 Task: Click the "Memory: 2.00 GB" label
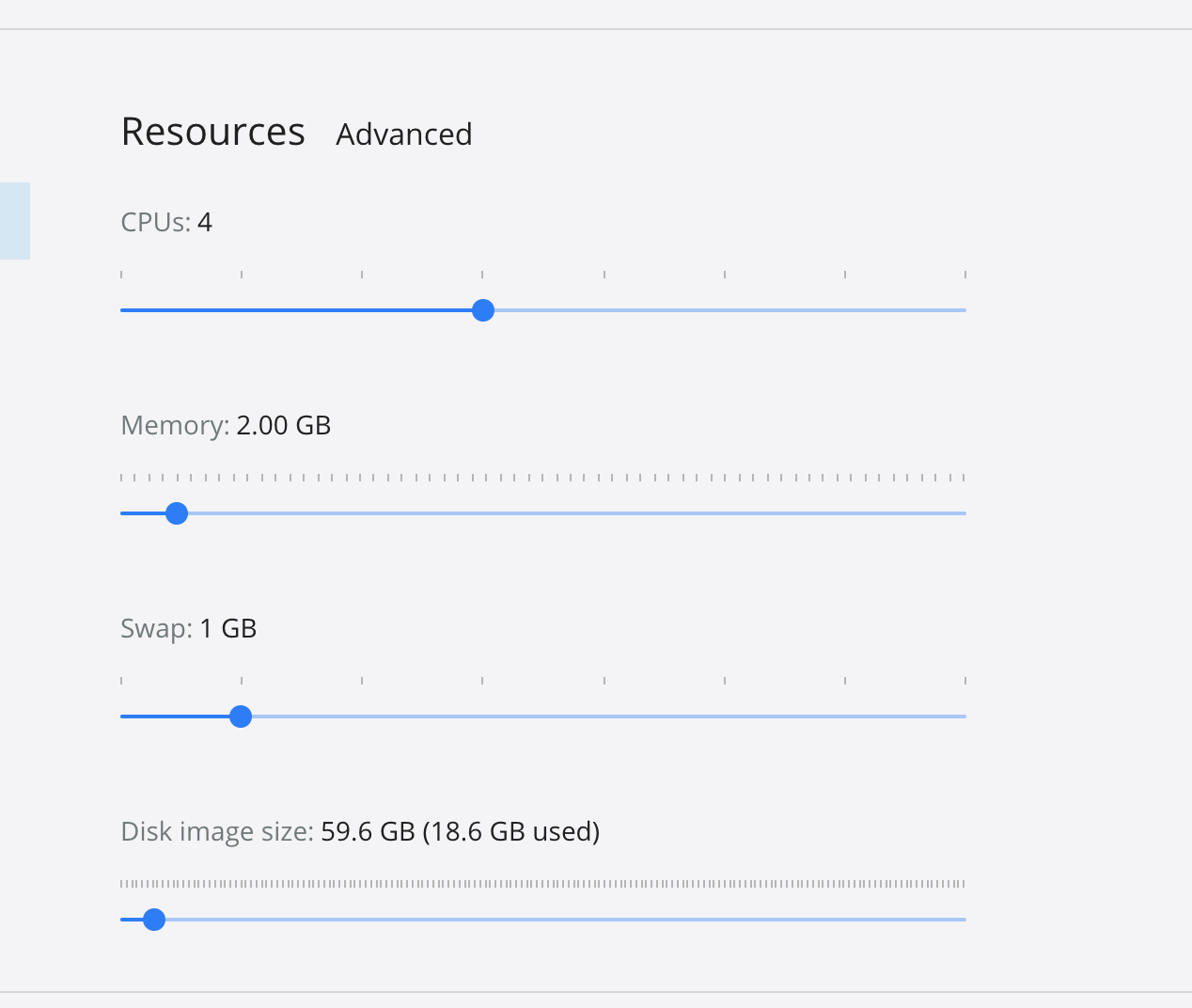(x=226, y=426)
